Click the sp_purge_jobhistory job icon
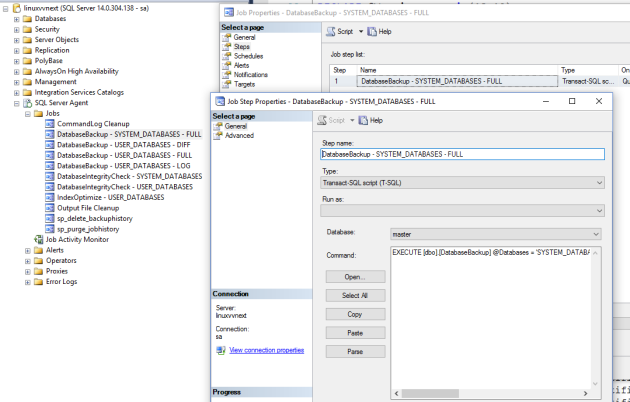 point(50,229)
